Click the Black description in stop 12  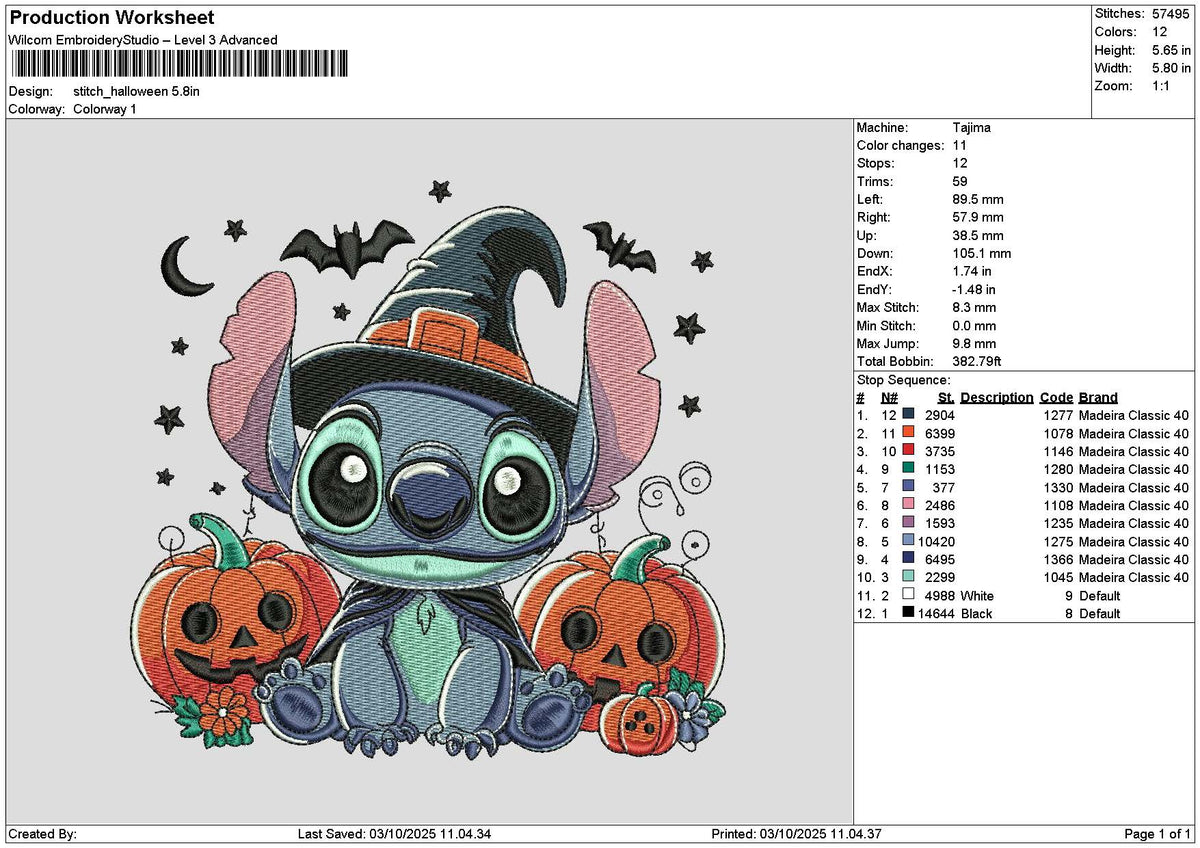tap(977, 614)
